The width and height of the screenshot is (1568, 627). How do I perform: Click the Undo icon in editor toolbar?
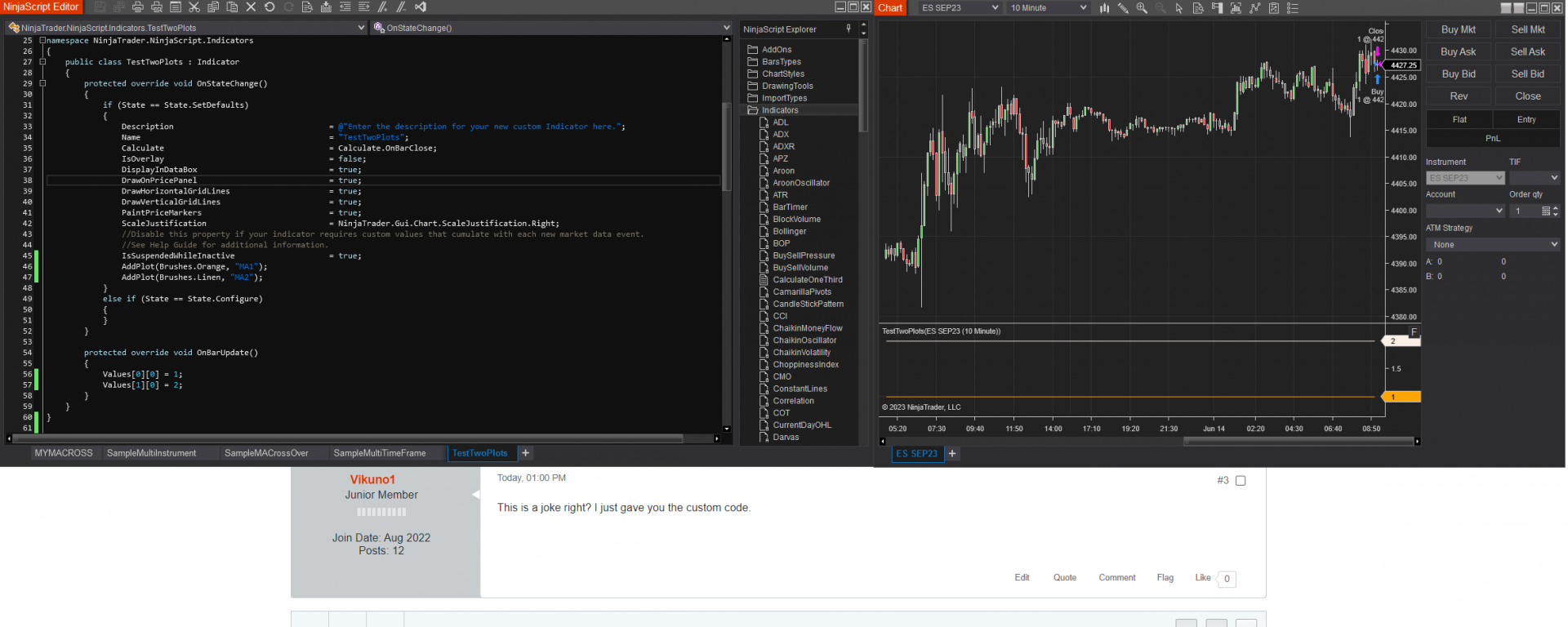point(269,7)
